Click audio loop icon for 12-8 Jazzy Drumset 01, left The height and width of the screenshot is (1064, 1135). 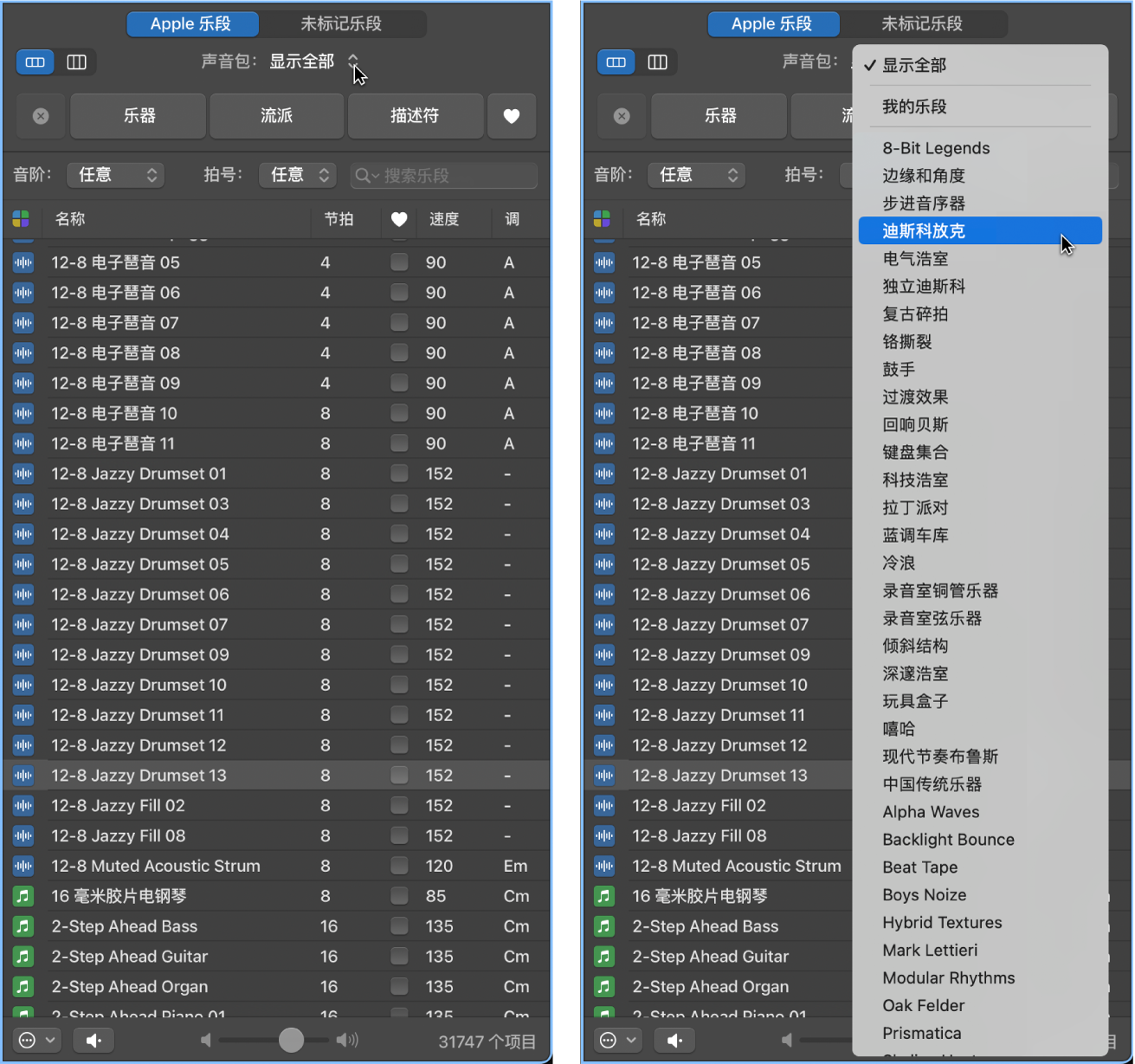point(23,474)
